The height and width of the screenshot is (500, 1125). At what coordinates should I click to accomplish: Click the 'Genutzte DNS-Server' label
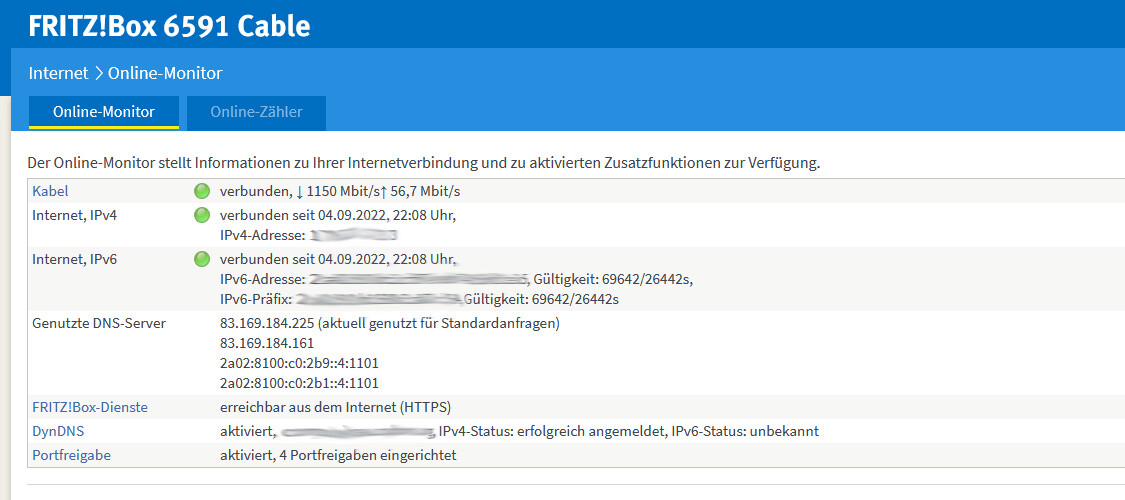click(x=99, y=324)
